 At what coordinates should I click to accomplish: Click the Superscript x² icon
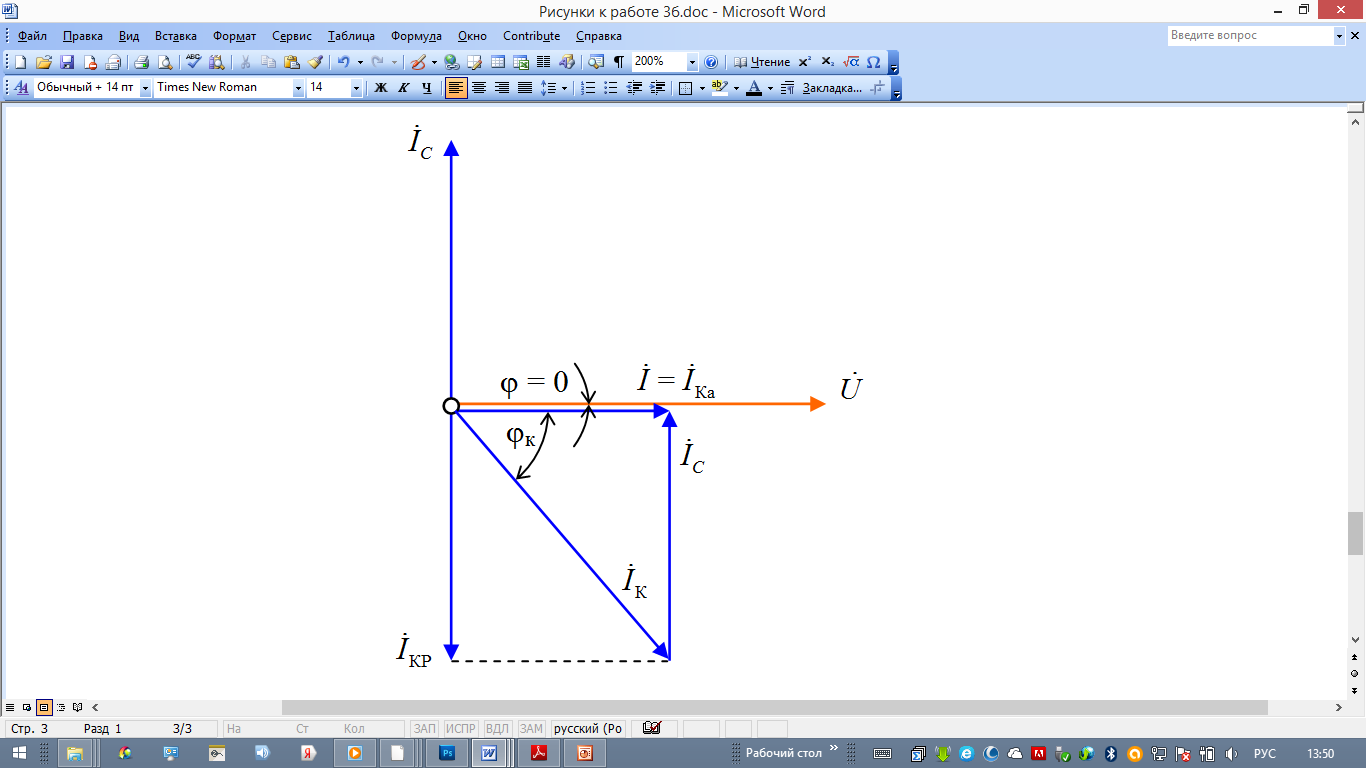(804, 62)
